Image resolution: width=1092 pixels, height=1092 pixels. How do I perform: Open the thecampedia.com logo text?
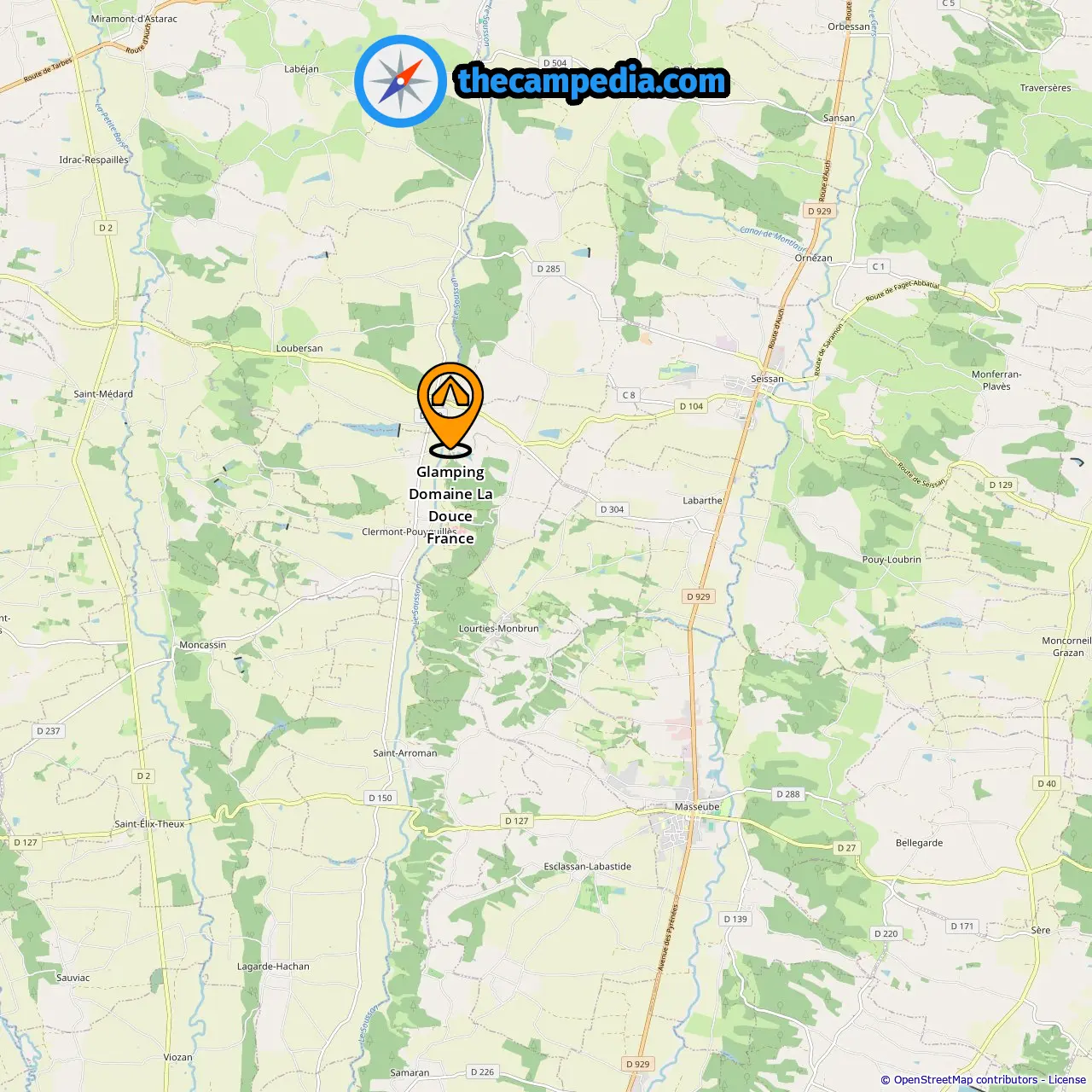[x=593, y=81]
